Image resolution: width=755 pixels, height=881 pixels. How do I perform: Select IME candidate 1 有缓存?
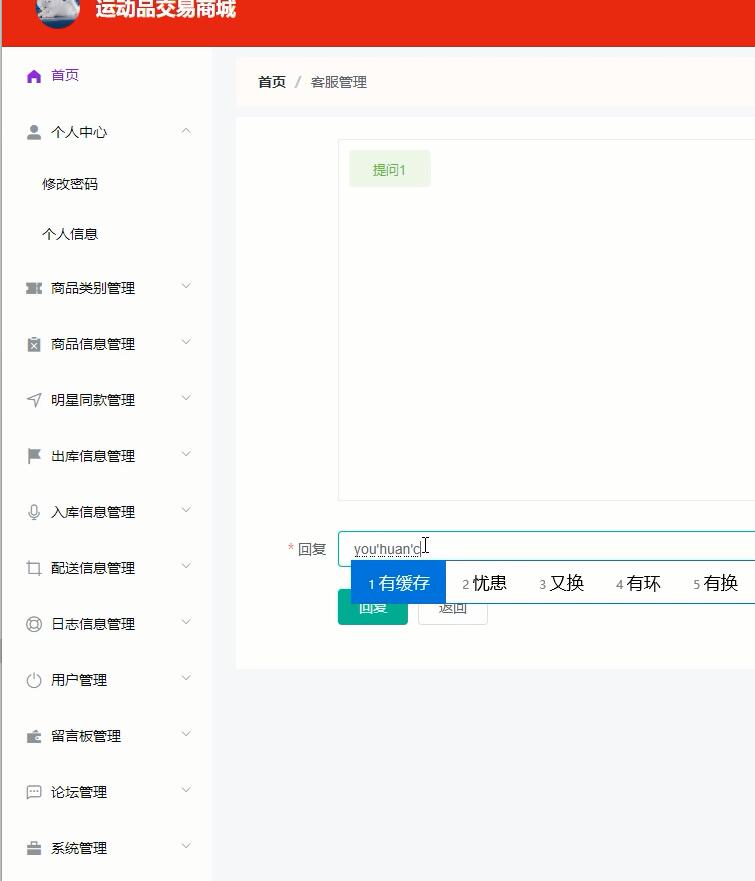[399, 583]
